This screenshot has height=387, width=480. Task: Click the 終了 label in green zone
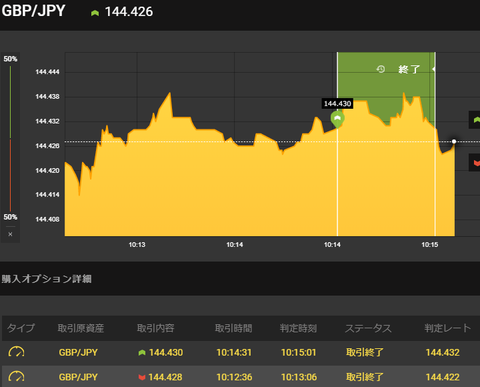[409, 69]
